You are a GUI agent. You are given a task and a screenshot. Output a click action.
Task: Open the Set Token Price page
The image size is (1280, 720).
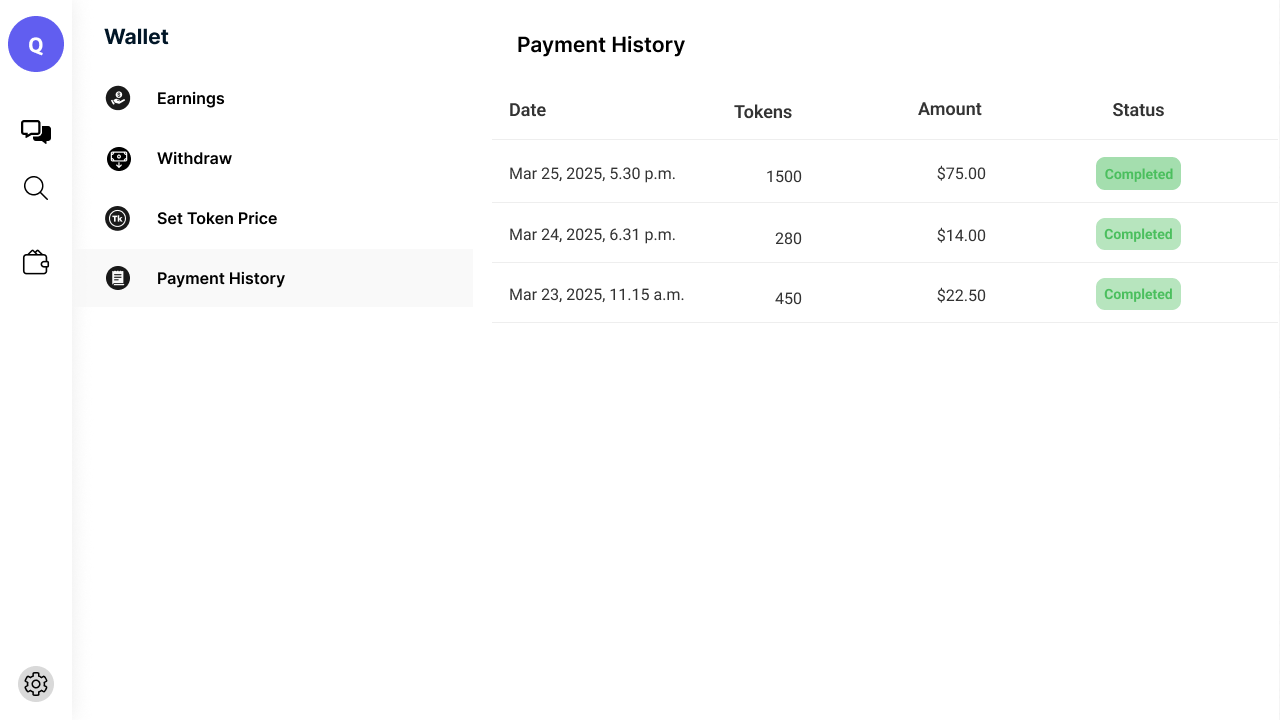coord(217,218)
